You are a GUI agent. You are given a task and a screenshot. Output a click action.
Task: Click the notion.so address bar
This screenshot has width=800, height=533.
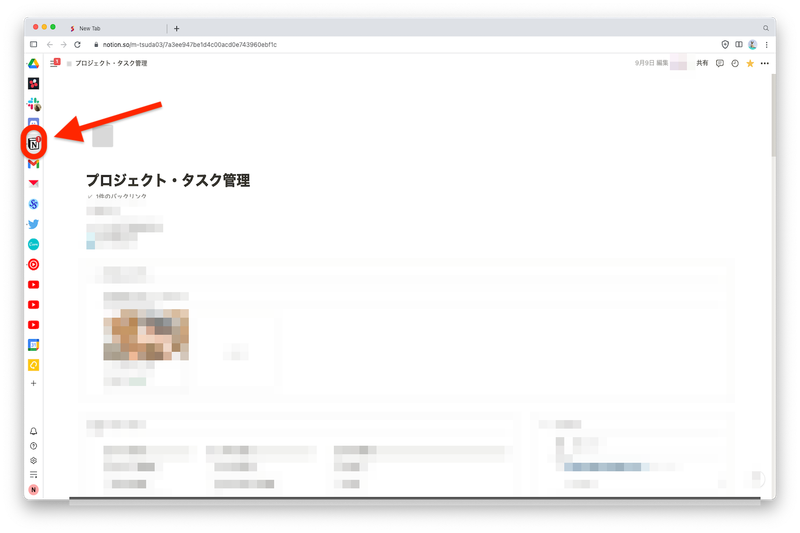[190, 44]
